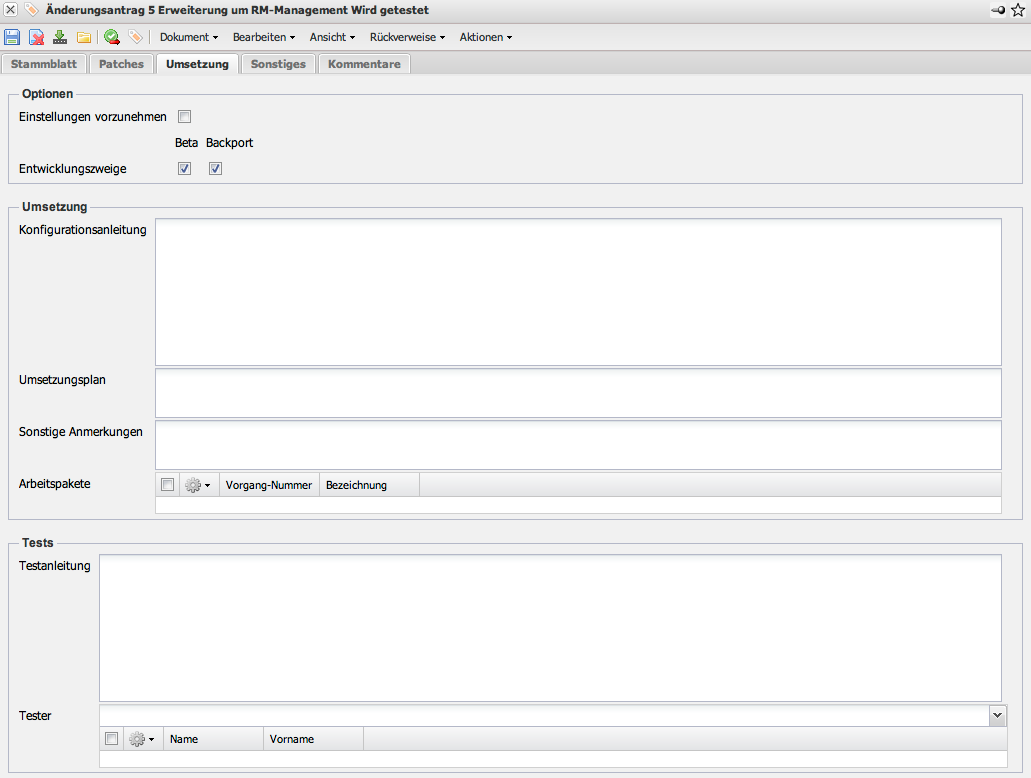Switch to the Stammblatt tab
Image resolution: width=1031 pixels, height=778 pixels.
pos(44,64)
